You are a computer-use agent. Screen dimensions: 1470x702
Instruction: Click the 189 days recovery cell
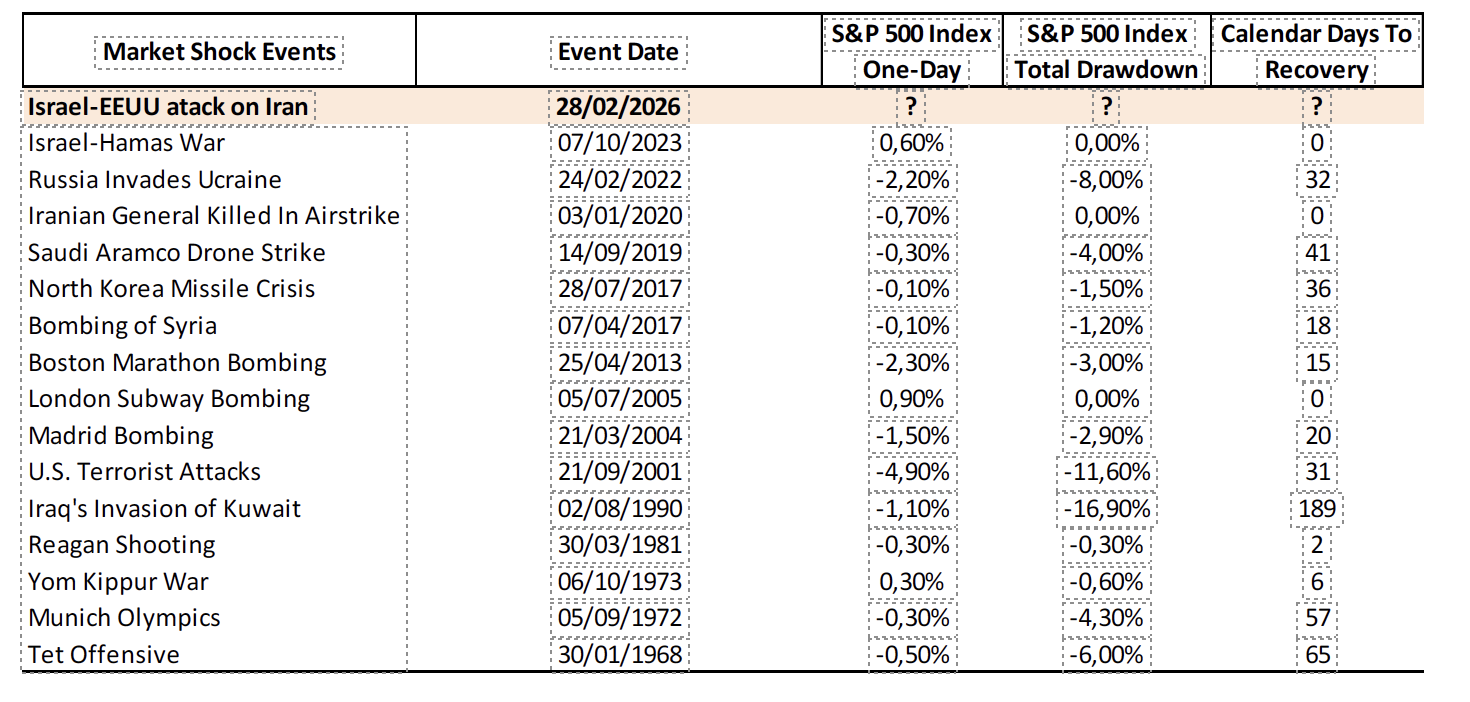[x=1317, y=509]
